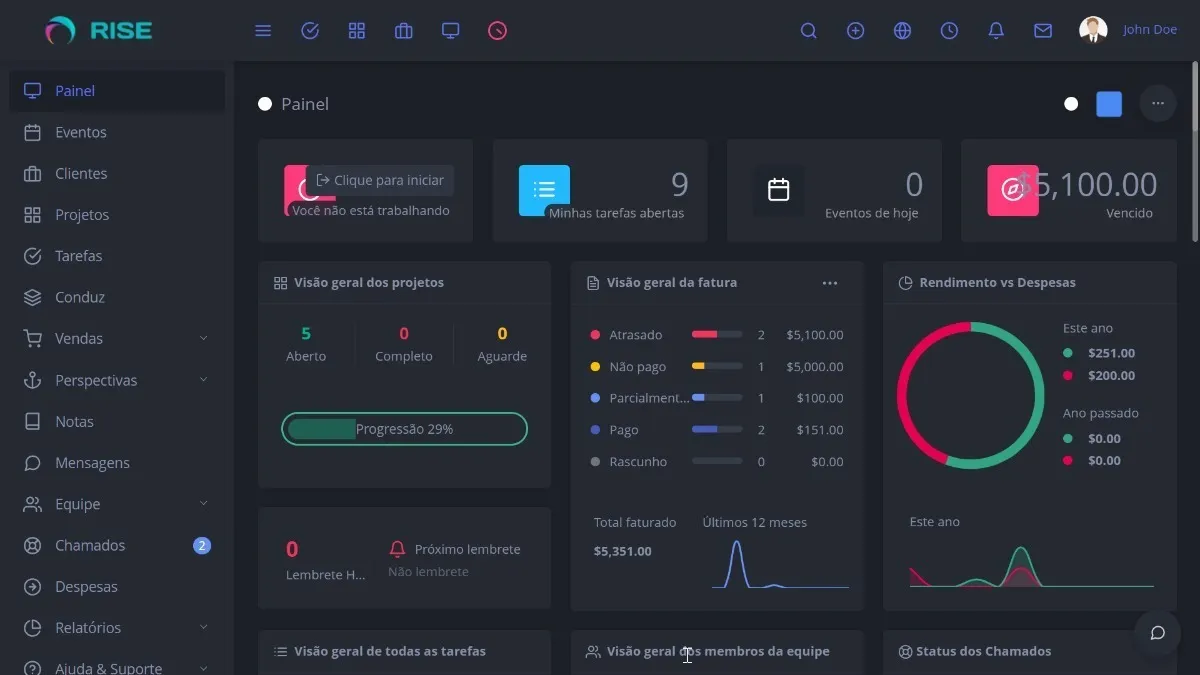Viewport: 1200px width, 675px height.
Task: Open Despesas sidebar link
Action: click(x=117, y=587)
